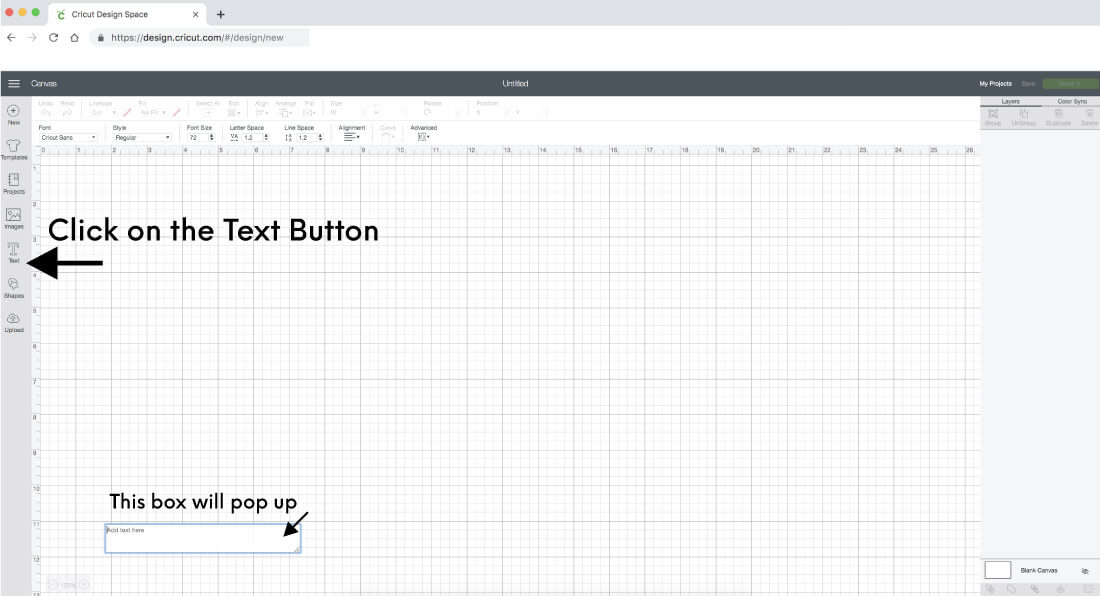Click the Letter Space VA icon
Image resolution: width=1100 pixels, height=596 pixels.
point(234,137)
